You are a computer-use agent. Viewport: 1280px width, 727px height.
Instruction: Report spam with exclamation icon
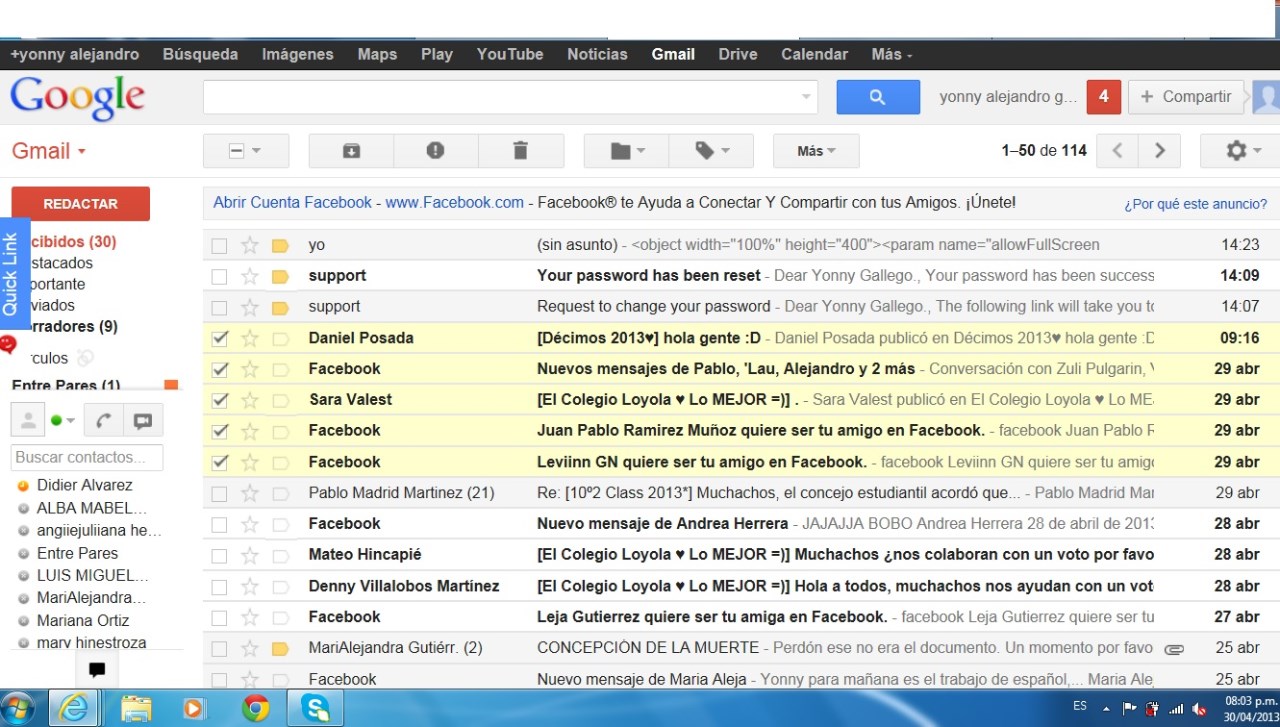(x=435, y=151)
